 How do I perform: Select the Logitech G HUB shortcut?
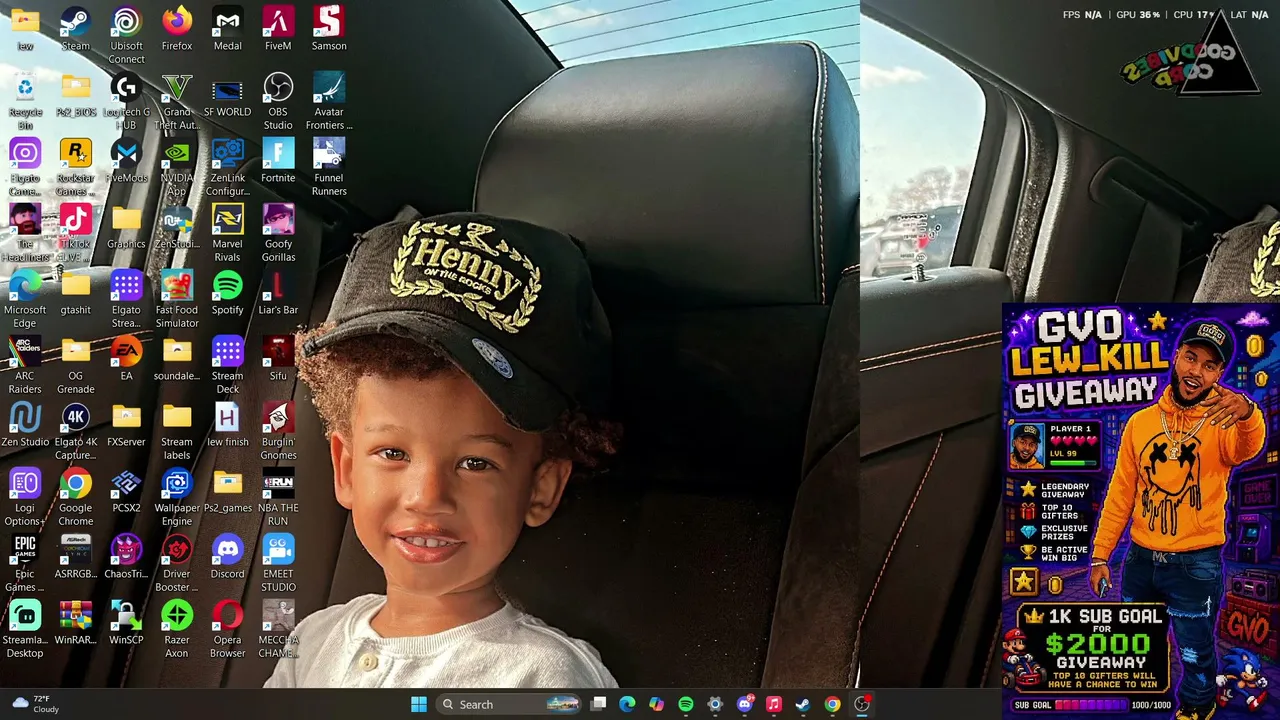(x=126, y=102)
